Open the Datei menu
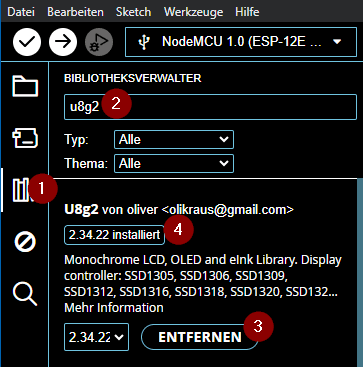Image resolution: width=363 pixels, height=367 pixels. (21, 12)
